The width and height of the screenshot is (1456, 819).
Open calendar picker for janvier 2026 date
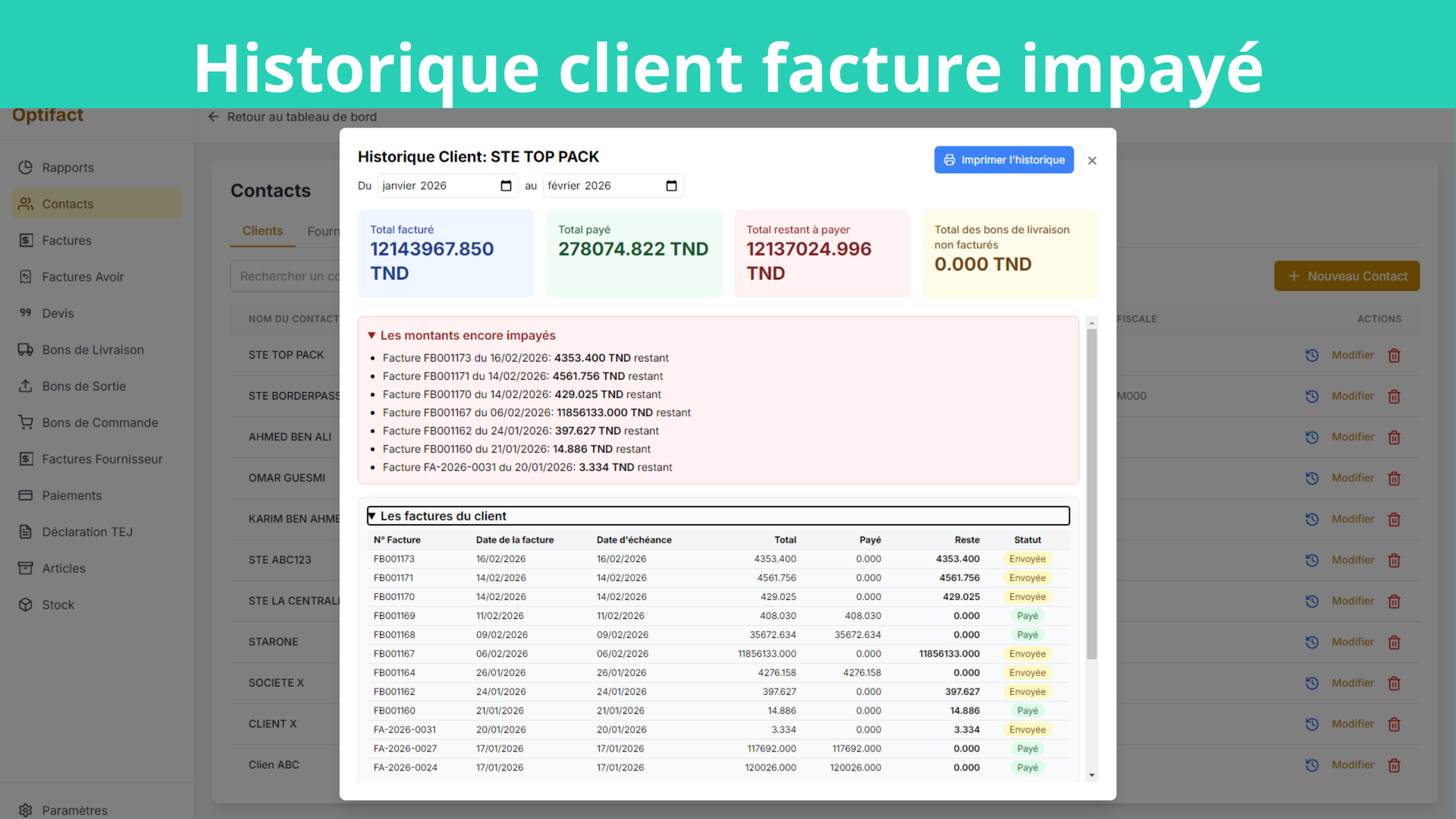pyautogui.click(x=506, y=186)
